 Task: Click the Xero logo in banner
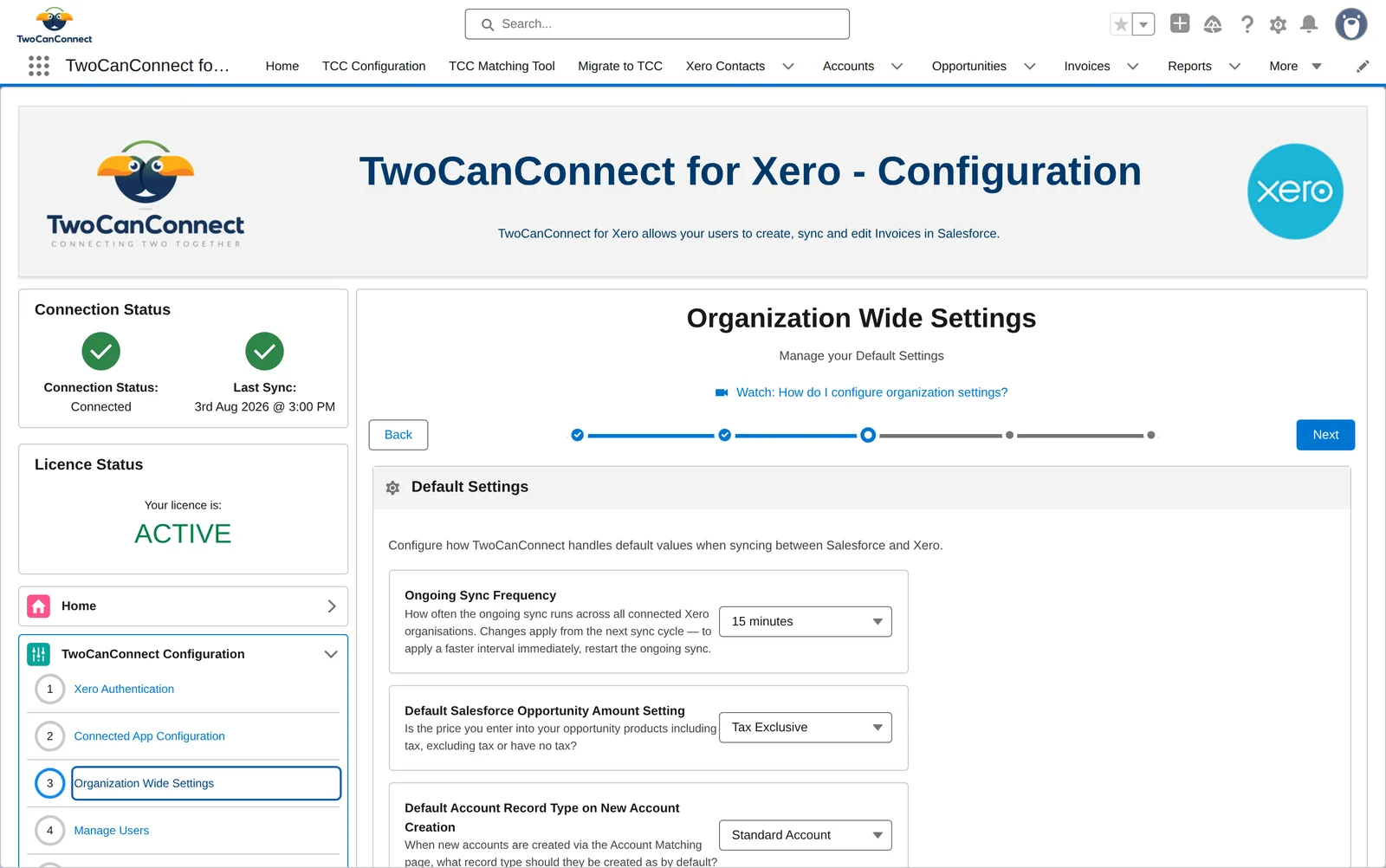[1295, 191]
